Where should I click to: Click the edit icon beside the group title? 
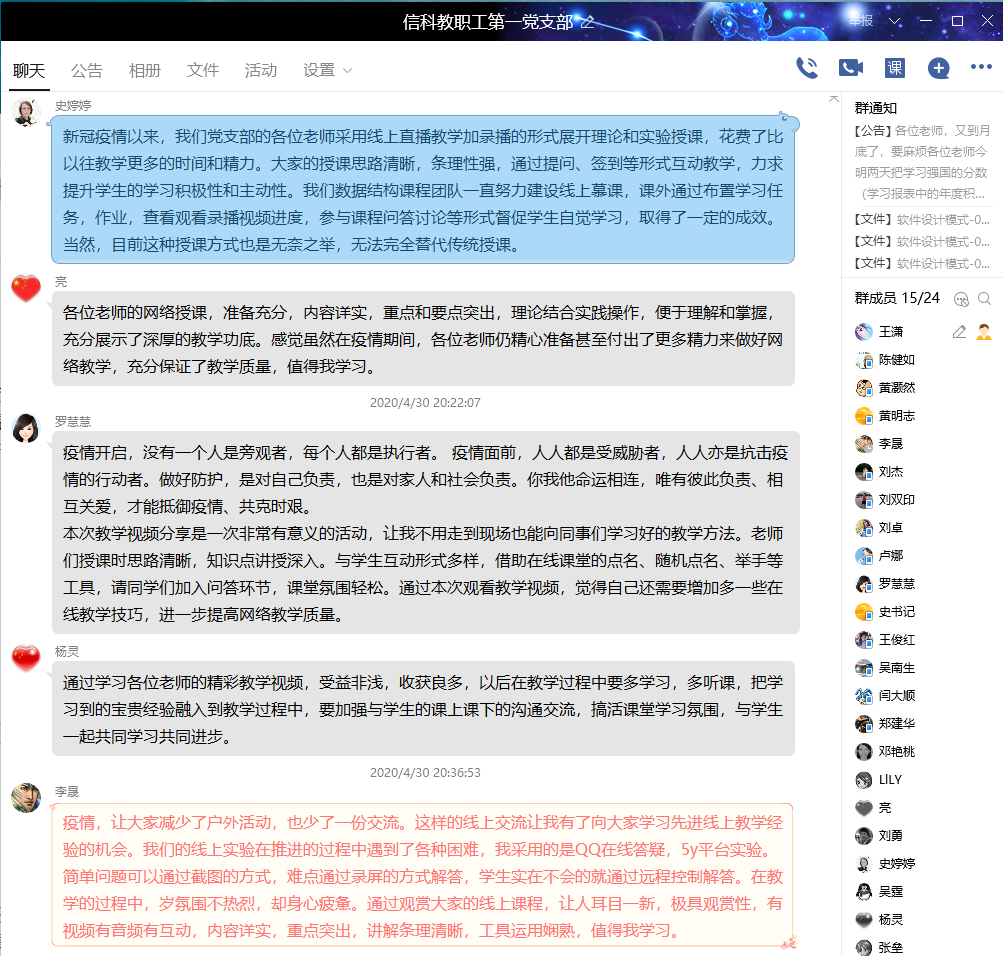click(x=588, y=22)
